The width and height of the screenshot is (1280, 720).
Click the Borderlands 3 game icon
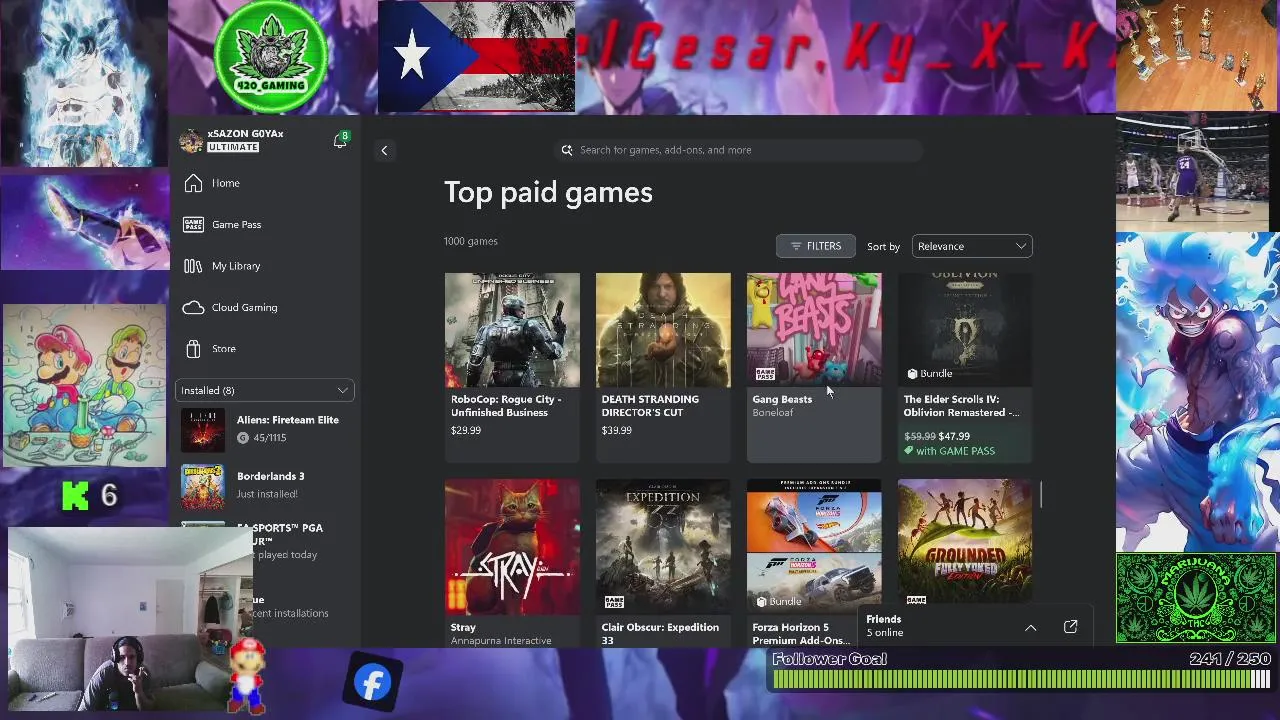203,486
